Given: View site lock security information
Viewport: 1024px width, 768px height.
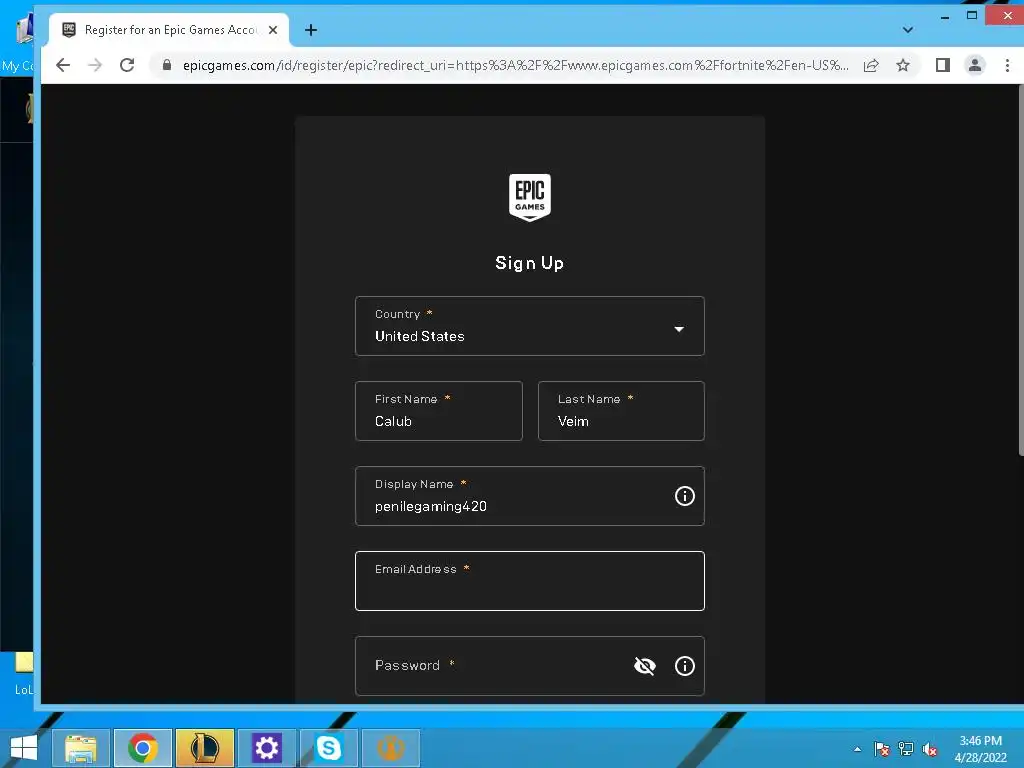Looking at the screenshot, I should coord(167,65).
